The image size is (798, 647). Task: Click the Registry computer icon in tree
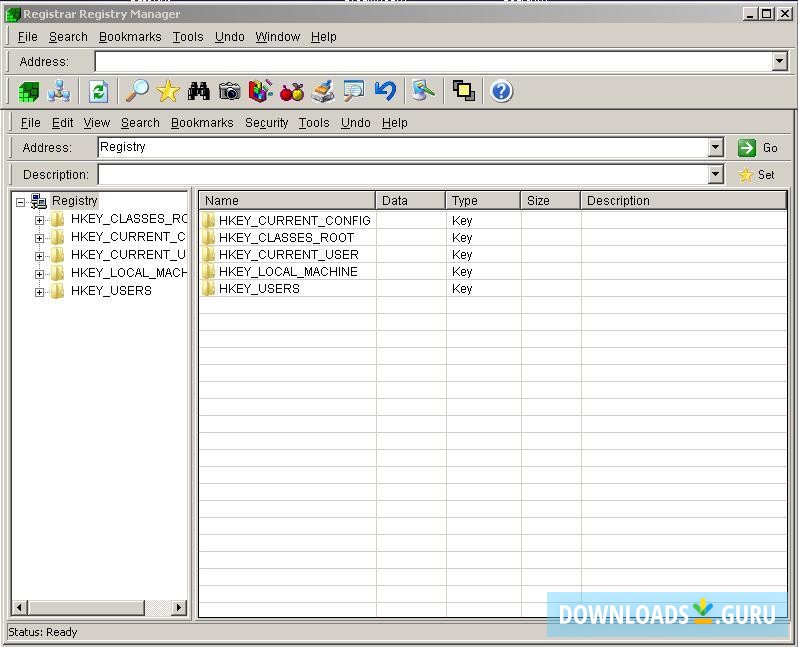click(39, 201)
